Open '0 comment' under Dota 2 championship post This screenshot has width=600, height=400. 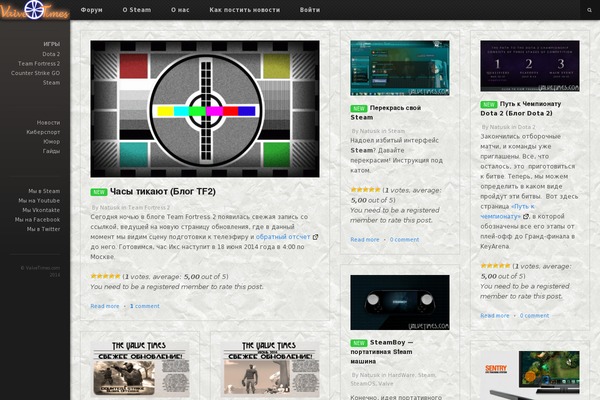[535, 316]
